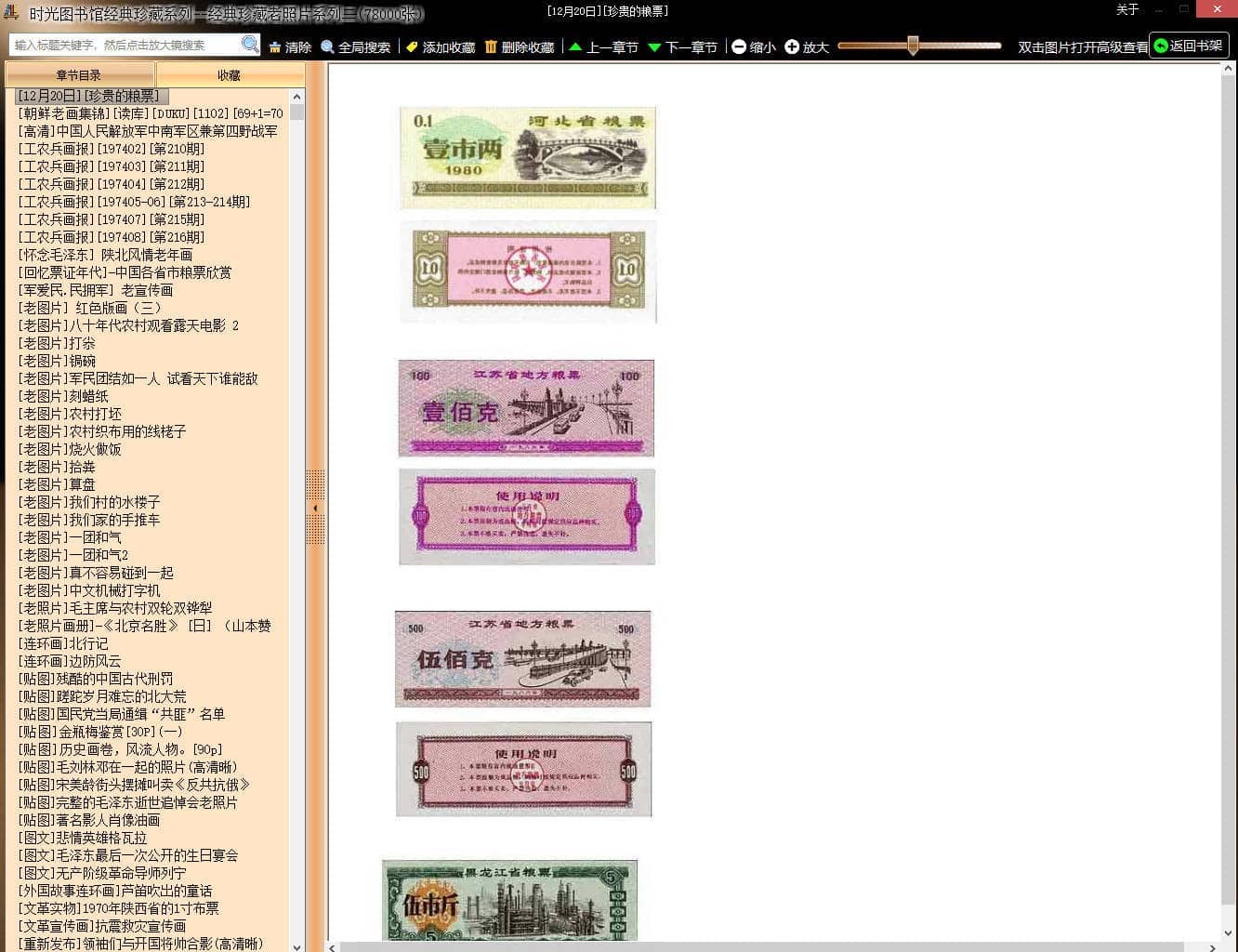Switch to the 章节目录 tab
The height and width of the screenshot is (952, 1238).
[79, 74]
